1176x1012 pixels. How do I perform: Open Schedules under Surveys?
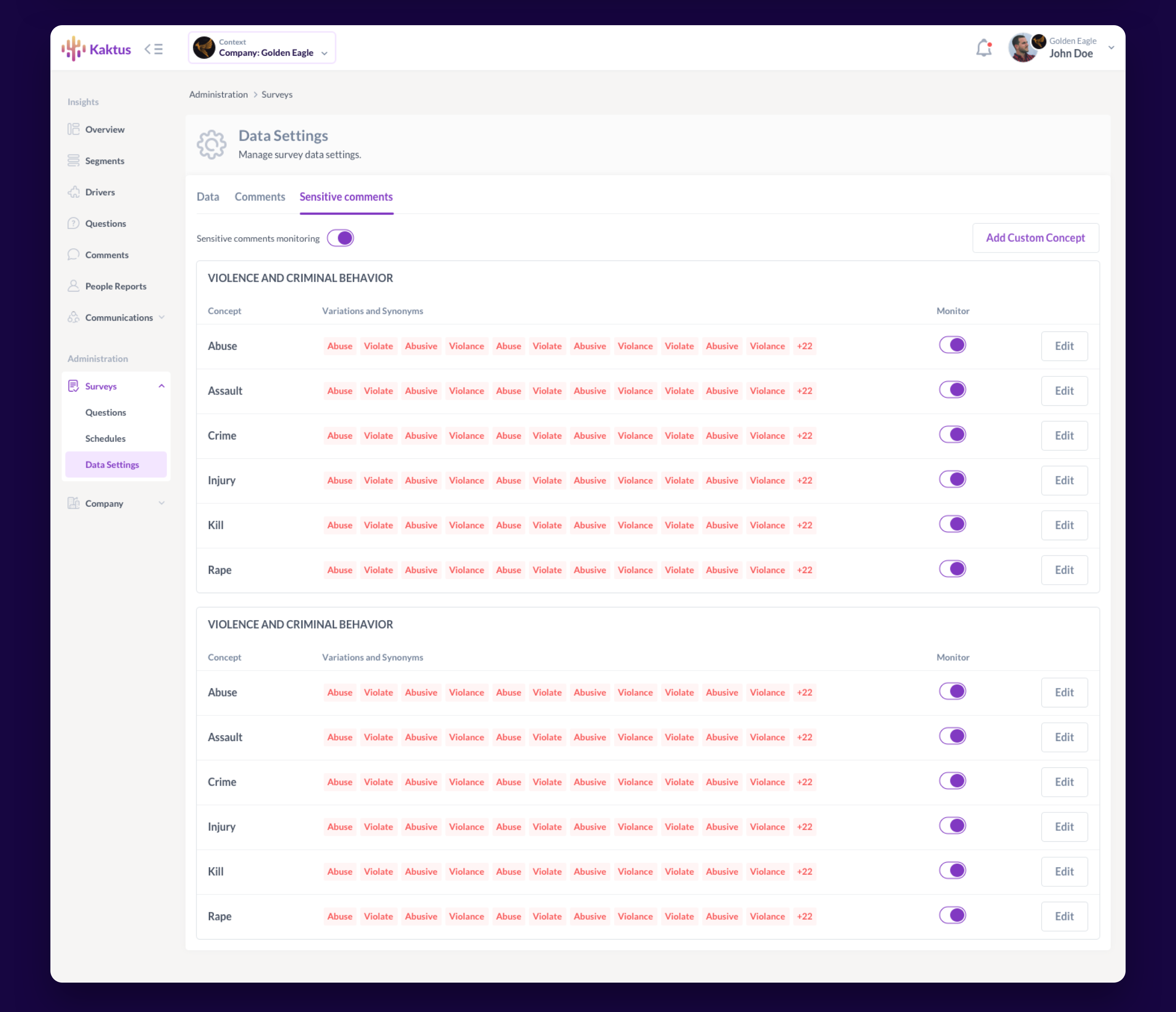105,439
